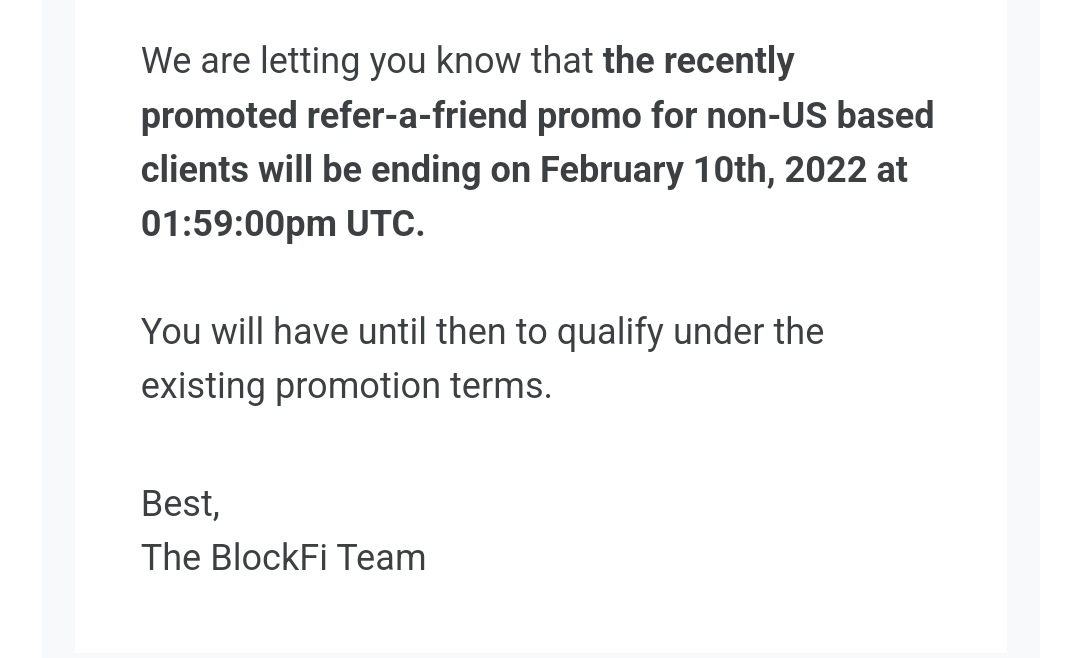Click the word "Team" in signature
The image size is (1080, 658).
[x=380, y=558]
